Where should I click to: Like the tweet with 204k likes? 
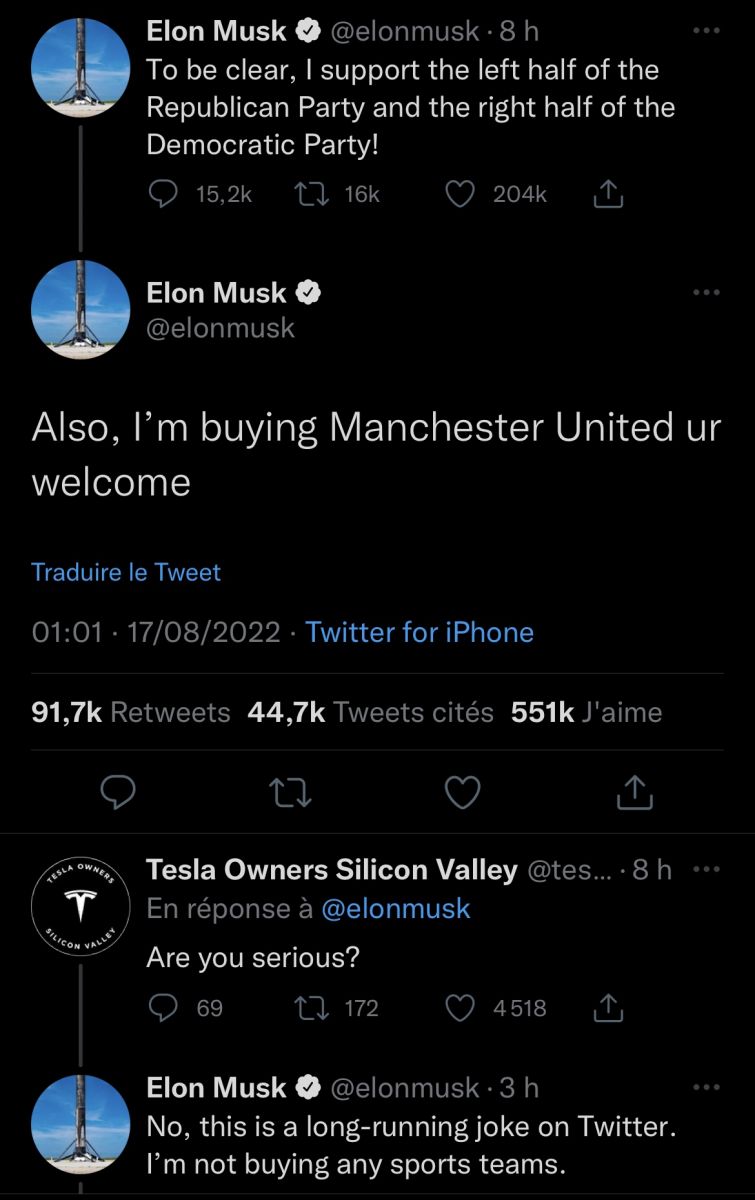pyautogui.click(x=460, y=195)
